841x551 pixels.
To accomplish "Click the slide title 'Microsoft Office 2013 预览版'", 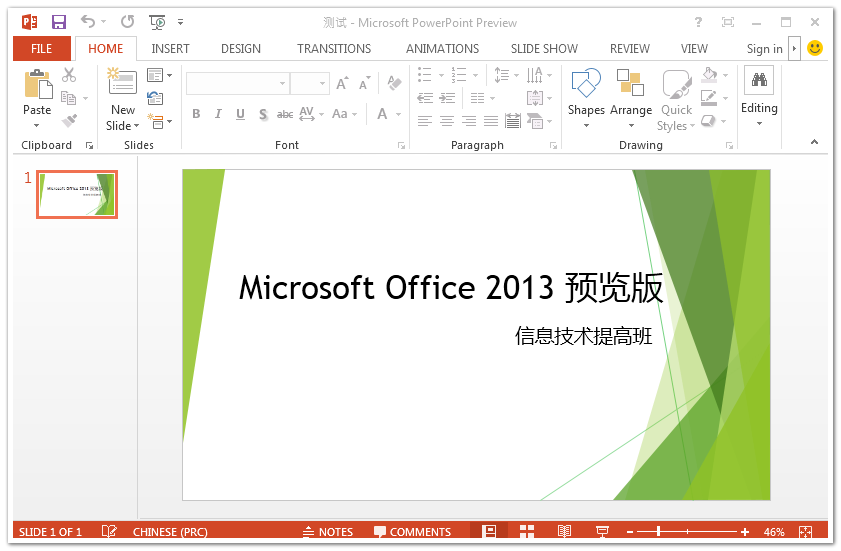I will pyautogui.click(x=451, y=288).
